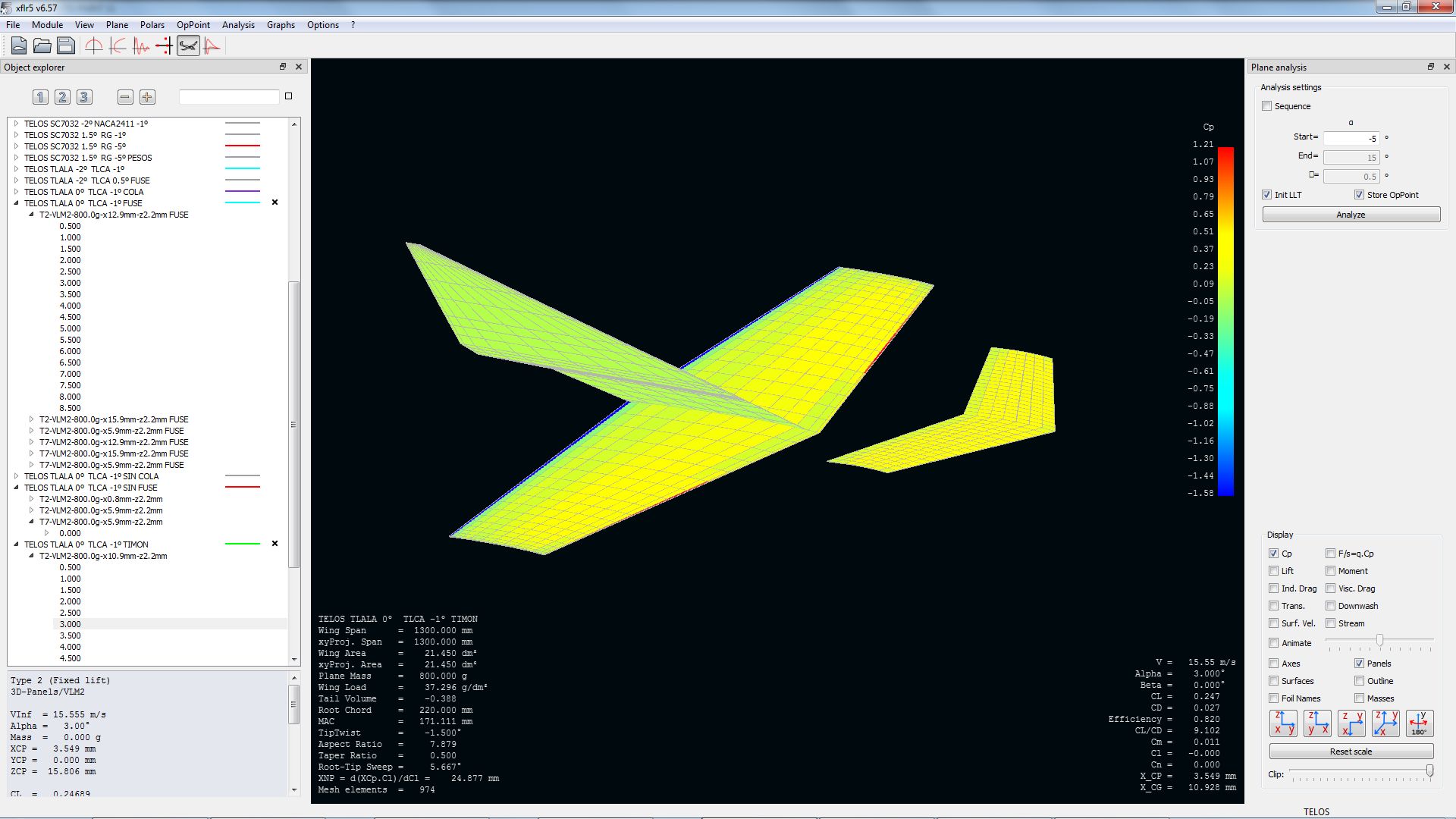Switch to the wing and plane design icon
This screenshot has width=1456, height=819.
tap(188, 46)
